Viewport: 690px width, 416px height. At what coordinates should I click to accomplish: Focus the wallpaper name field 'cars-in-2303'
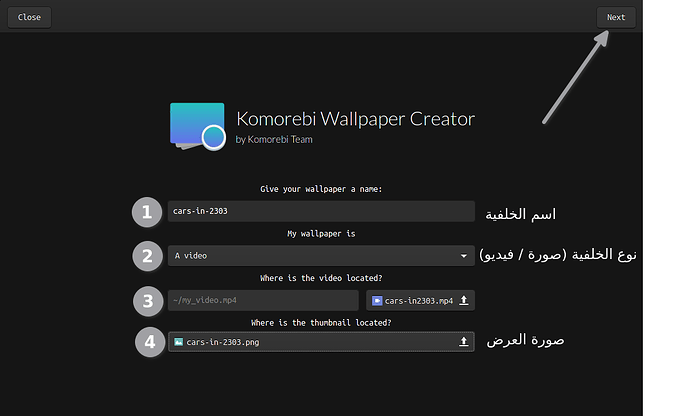[x=321, y=211]
